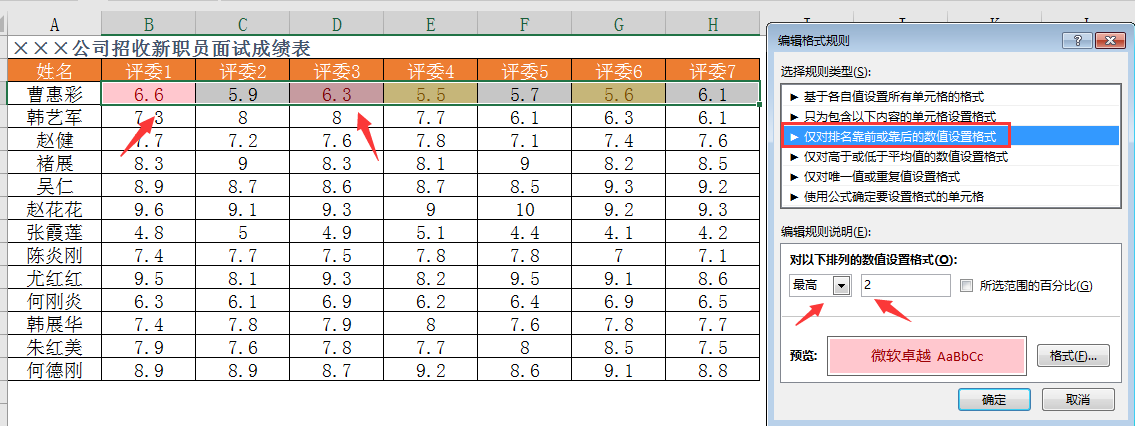This screenshot has width=1135, height=426.
Task: Click the name cell 褚展
Action: pos(54,163)
